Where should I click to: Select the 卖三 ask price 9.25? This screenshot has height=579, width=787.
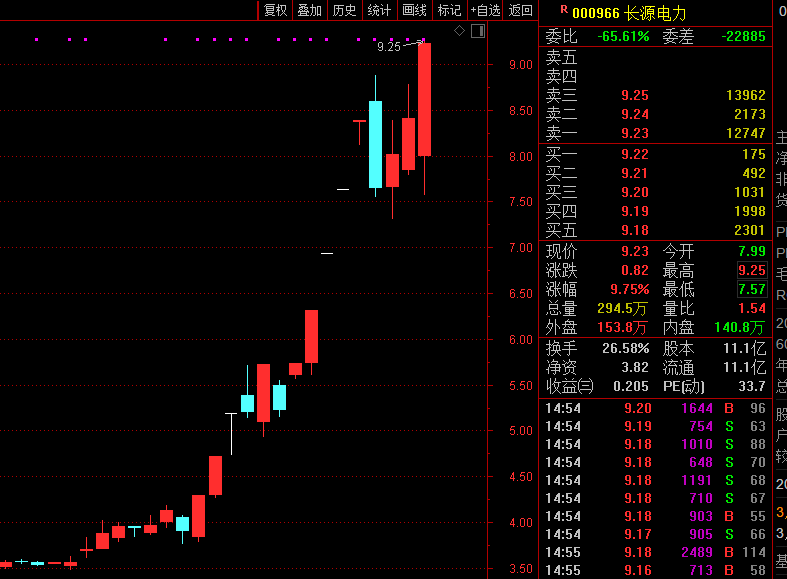point(635,95)
